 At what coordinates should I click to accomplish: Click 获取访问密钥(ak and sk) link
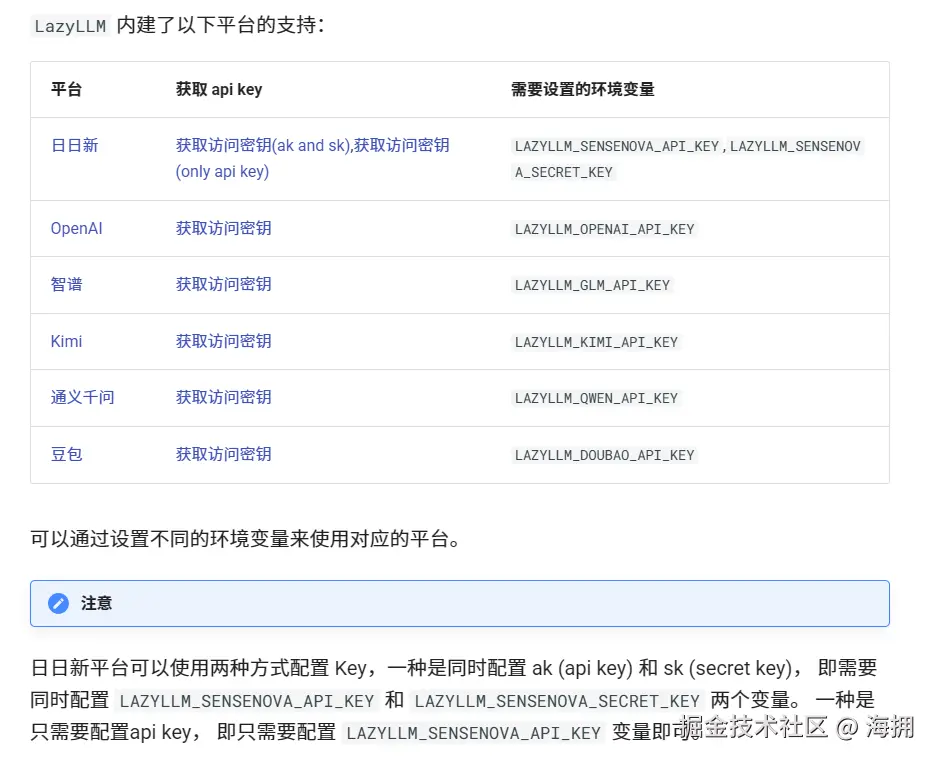264,146
